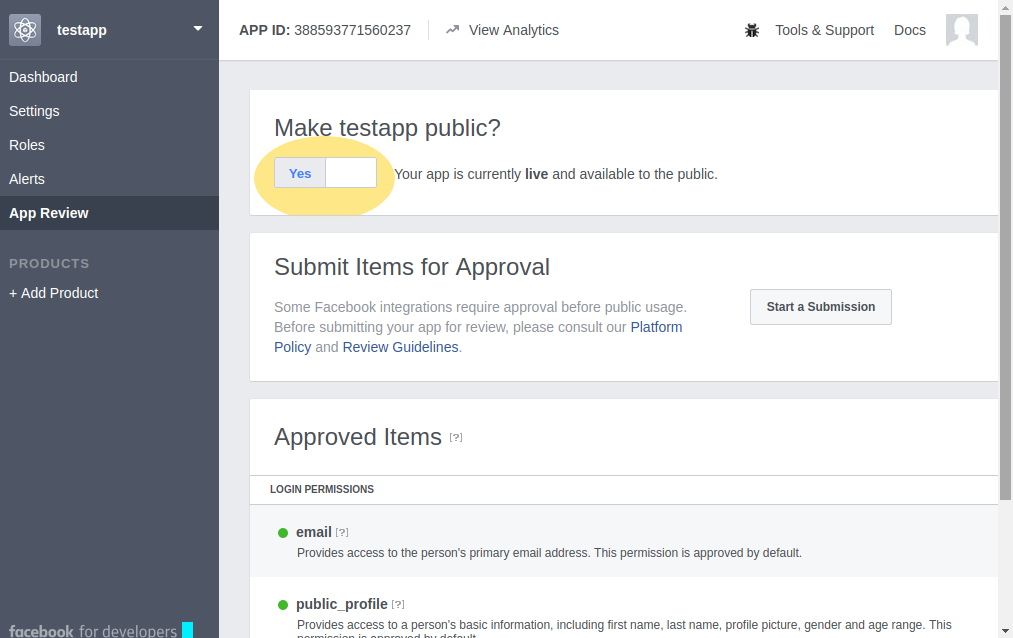
Task: Open the Review Guidelines link
Action: click(400, 347)
